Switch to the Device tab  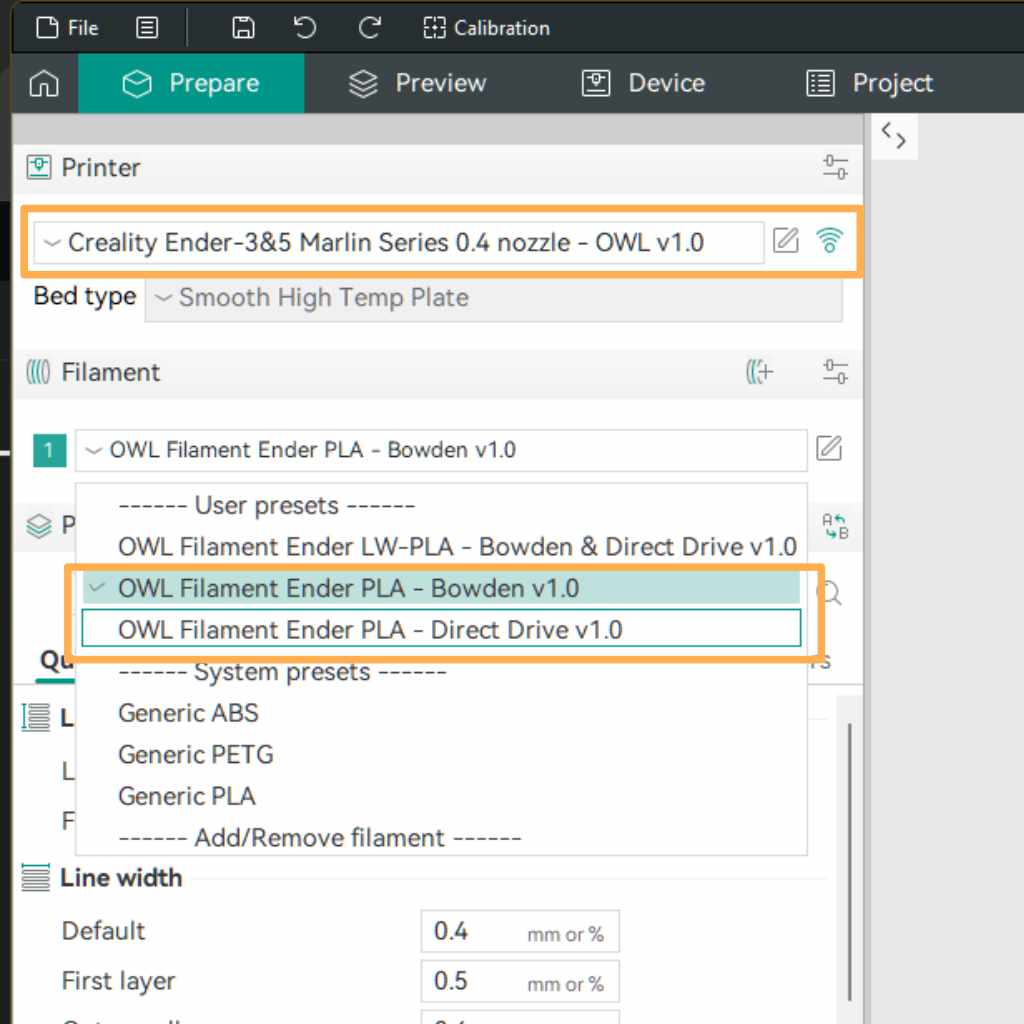[643, 84]
